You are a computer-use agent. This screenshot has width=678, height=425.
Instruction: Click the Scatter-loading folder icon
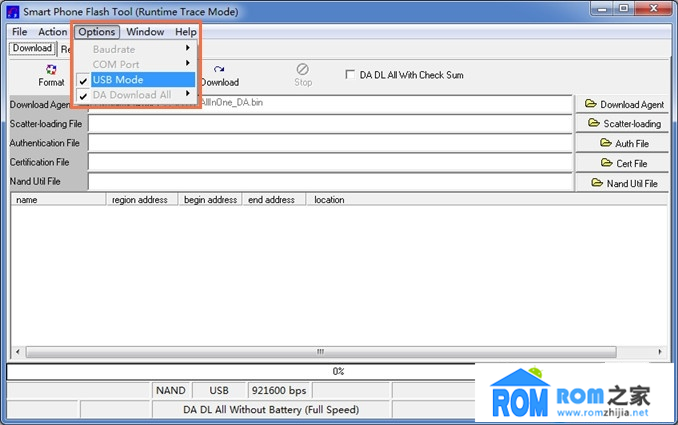coord(594,123)
